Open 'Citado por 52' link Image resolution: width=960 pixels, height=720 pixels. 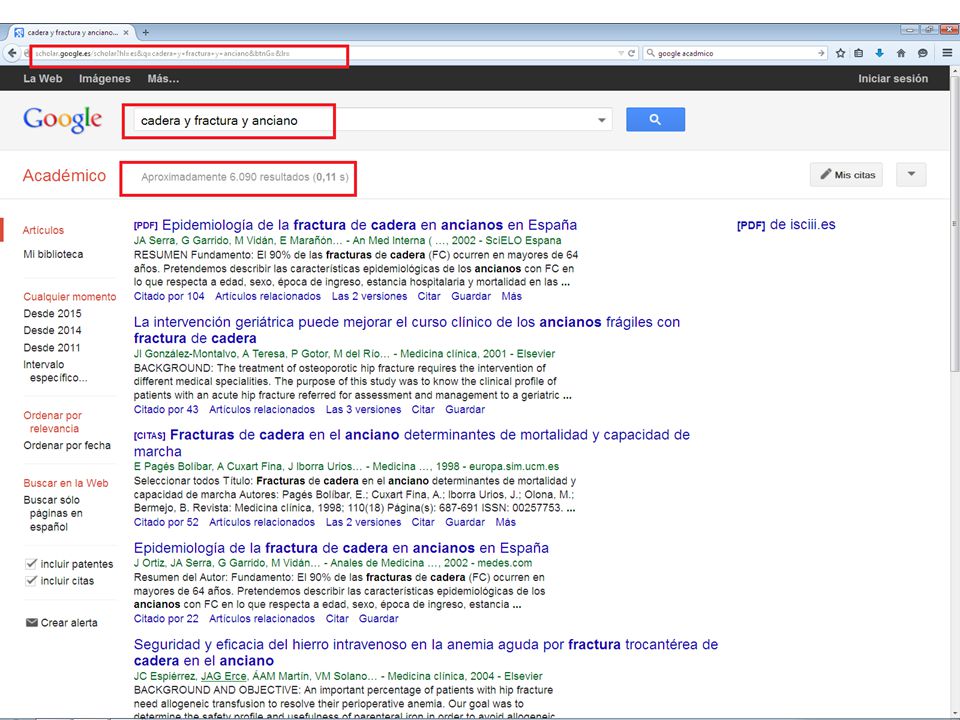[x=166, y=522]
